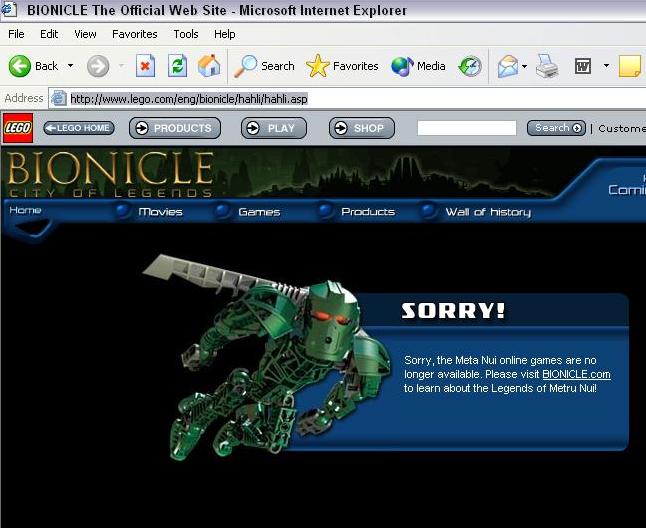Click the red LEGO logo
Viewport: 646px width, 528px height.
pyautogui.click(x=18, y=128)
